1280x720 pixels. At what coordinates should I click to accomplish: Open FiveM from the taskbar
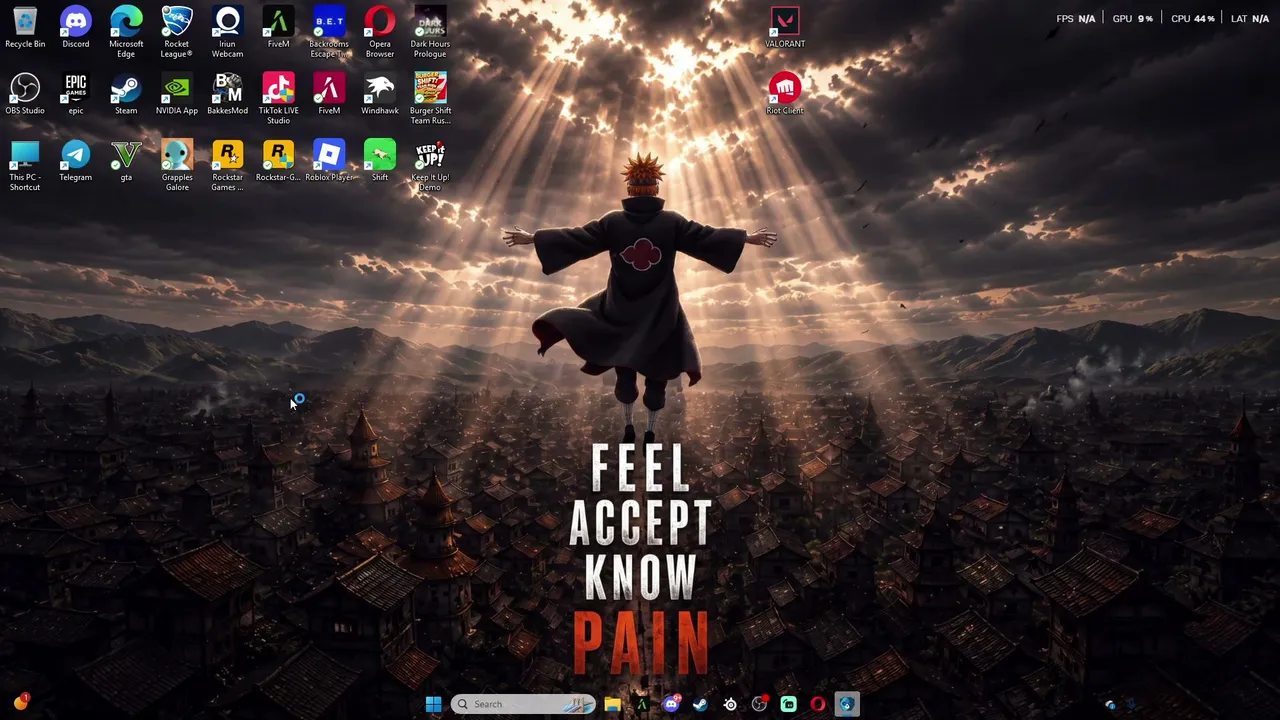tap(642, 704)
